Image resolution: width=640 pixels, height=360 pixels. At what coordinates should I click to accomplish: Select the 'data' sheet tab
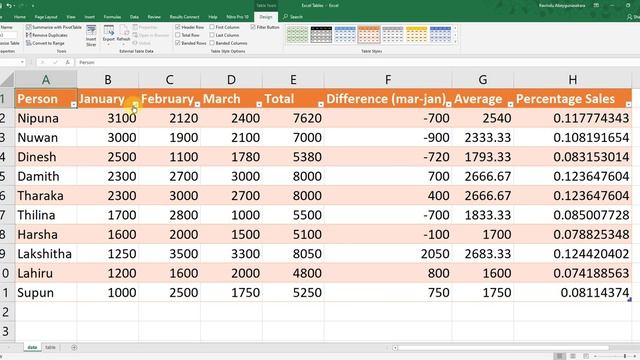pos(32,347)
